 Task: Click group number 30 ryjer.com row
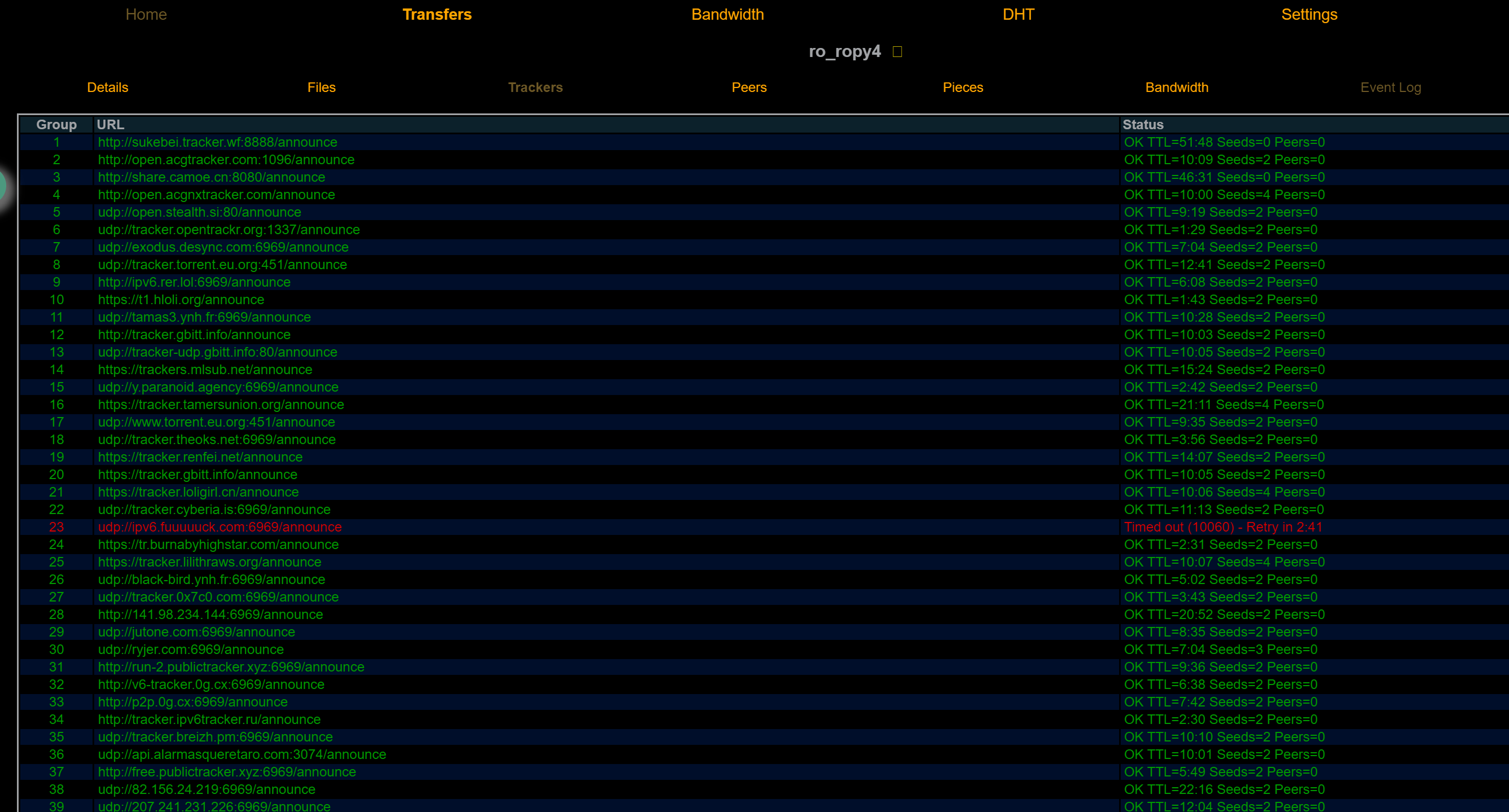click(56, 649)
